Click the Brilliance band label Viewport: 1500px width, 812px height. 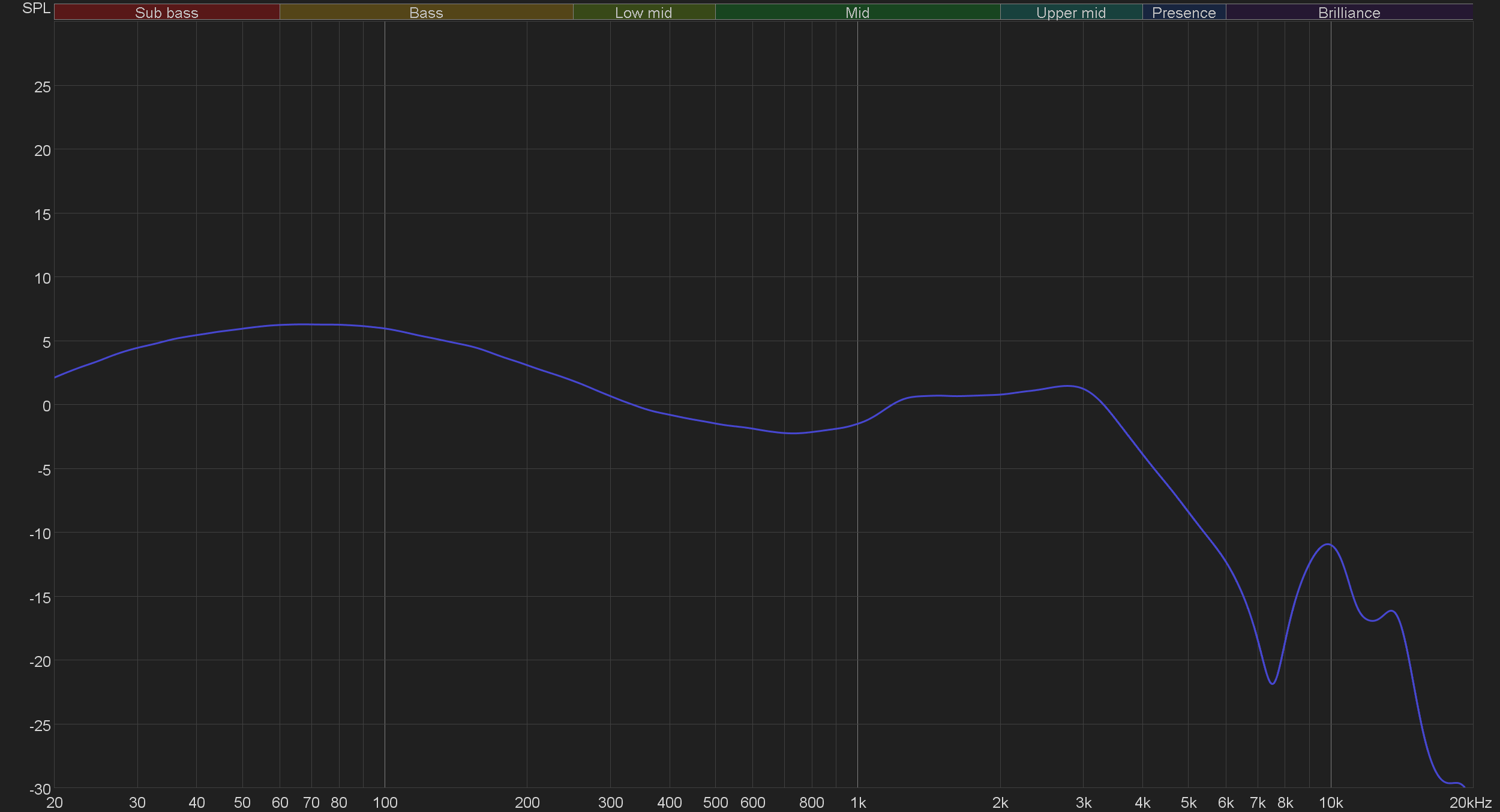(1349, 13)
